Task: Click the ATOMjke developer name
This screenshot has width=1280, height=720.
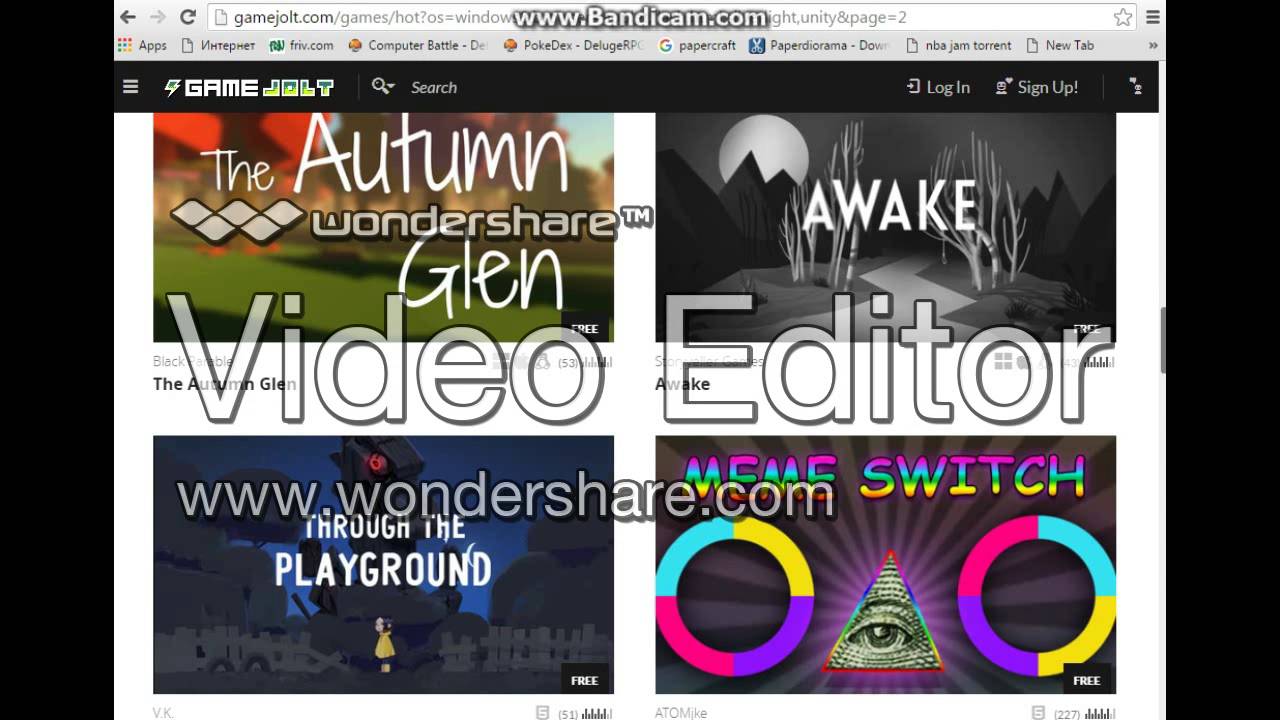Action: click(x=681, y=713)
